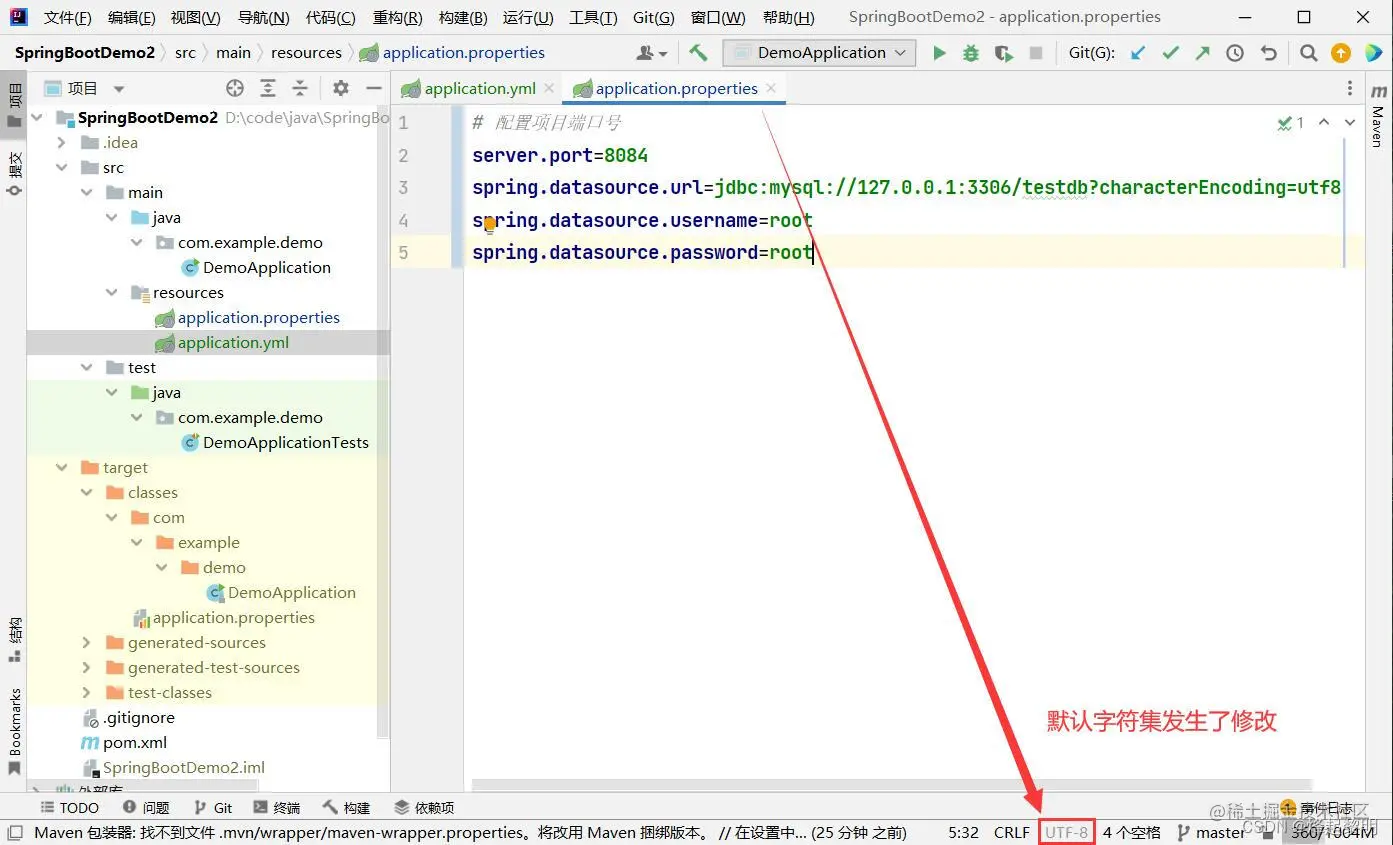Image resolution: width=1393 pixels, height=845 pixels.
Task: Open the Bookmarks side panel
Action: click(x=15, y=731)
